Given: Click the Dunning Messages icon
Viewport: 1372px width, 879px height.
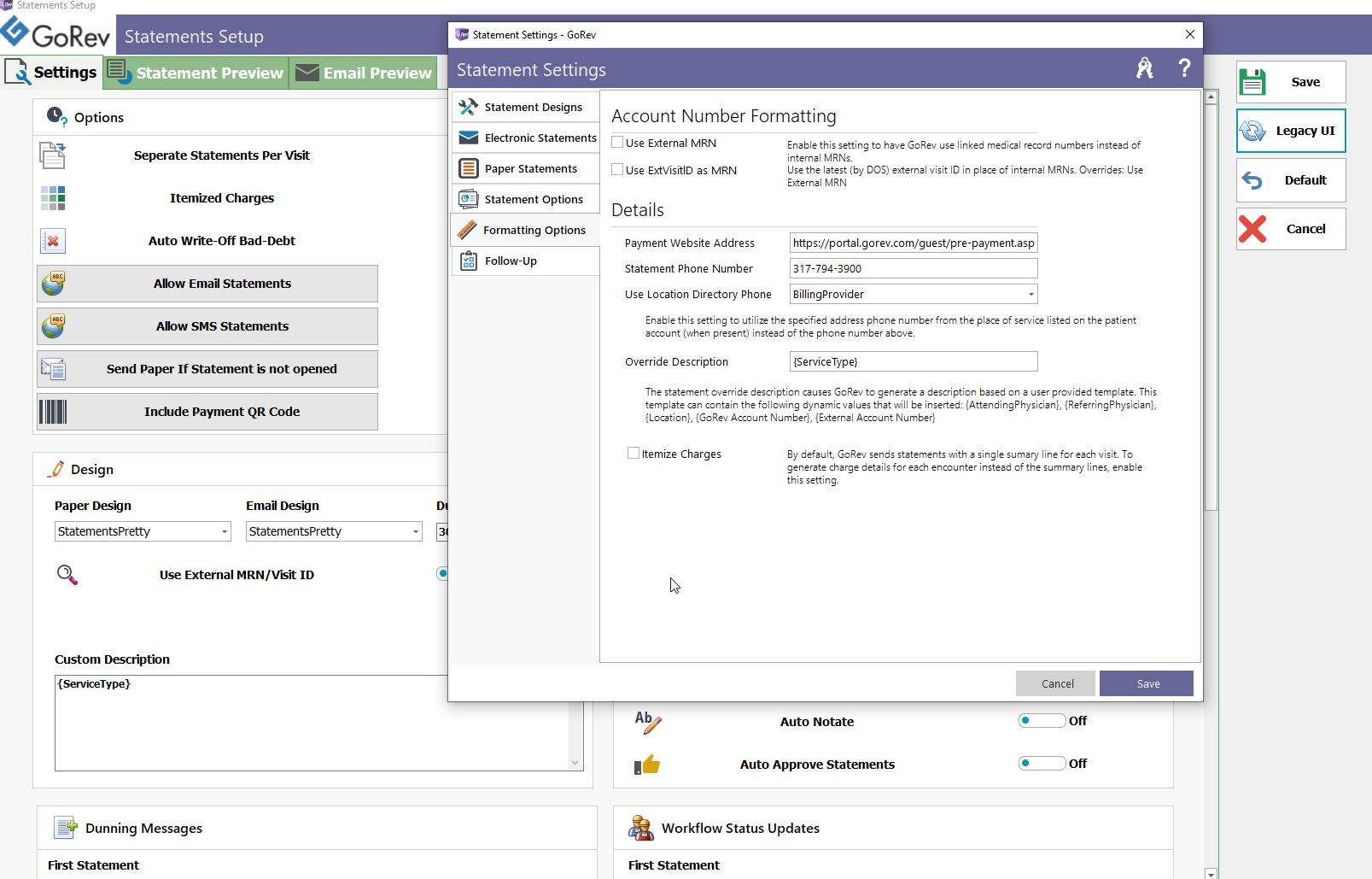Looking at the screenshot, I should tap(66, 828).
